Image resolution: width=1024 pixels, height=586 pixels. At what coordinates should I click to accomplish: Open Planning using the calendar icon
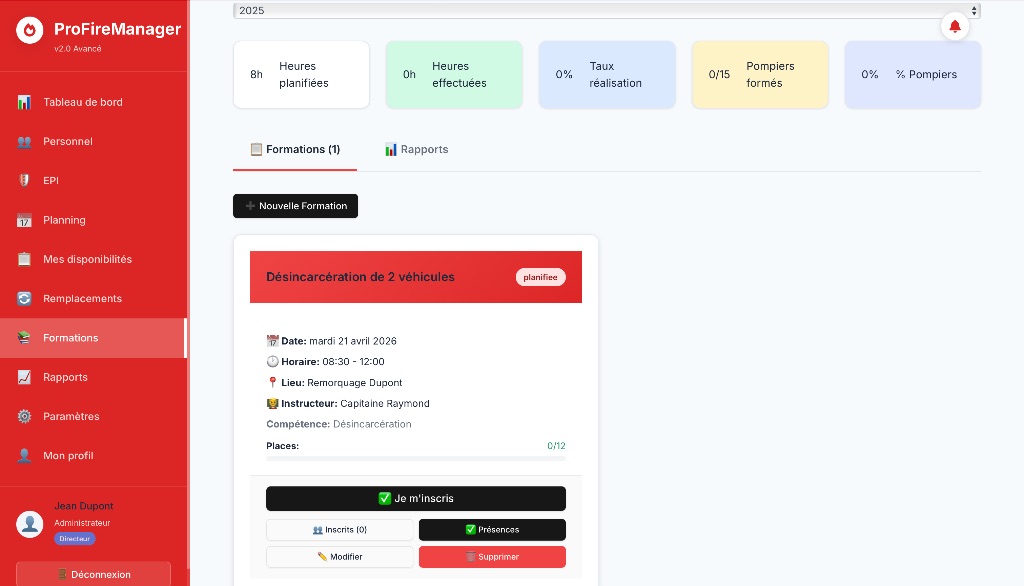click(24, 220)
